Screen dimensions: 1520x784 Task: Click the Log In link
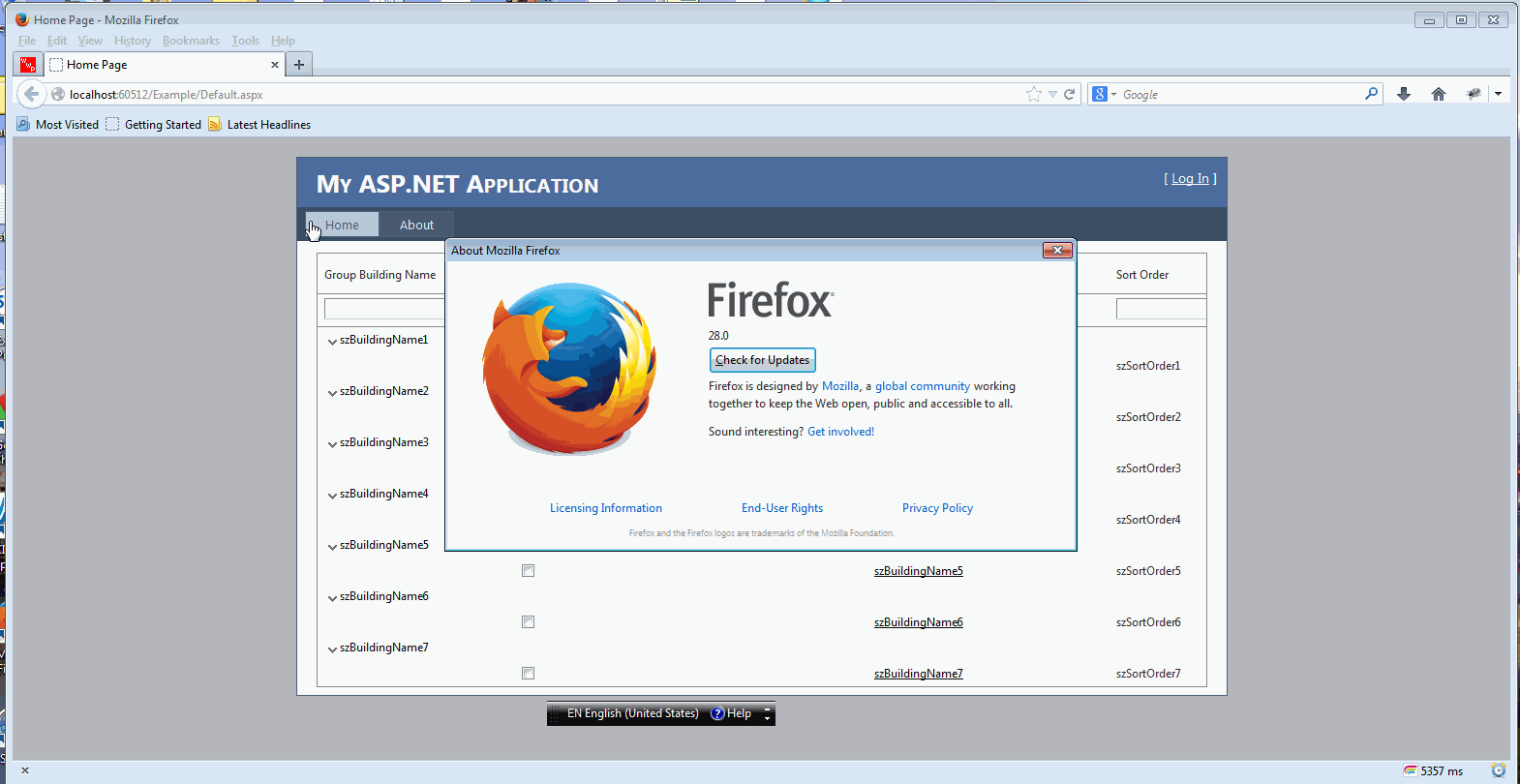[1190, 178]
